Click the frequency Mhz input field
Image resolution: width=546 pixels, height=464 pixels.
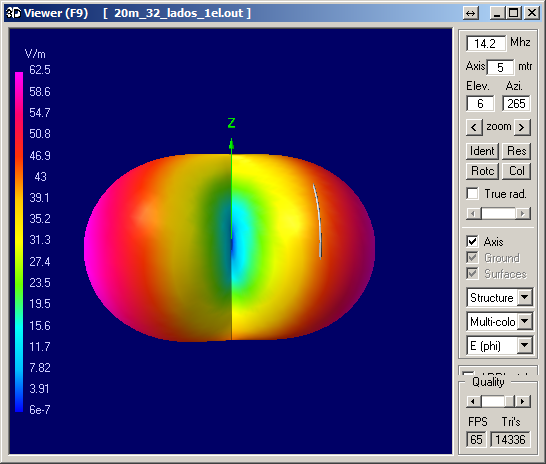coord(486,44)
